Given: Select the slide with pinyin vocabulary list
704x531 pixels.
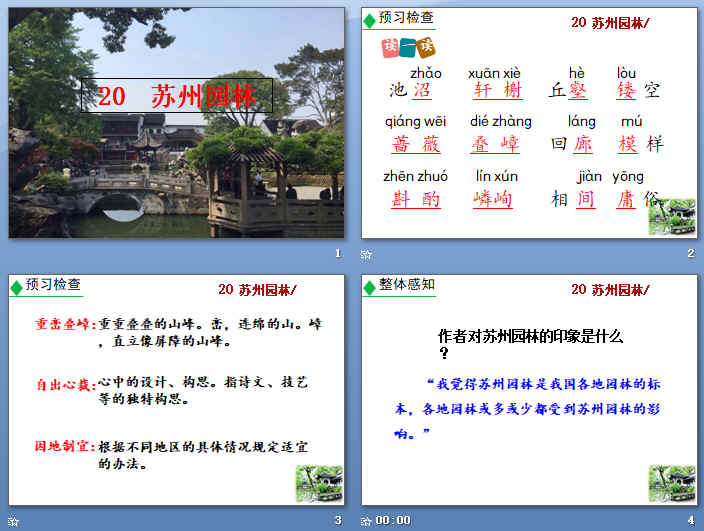Looking at the screenshot, I should [529, 140].
